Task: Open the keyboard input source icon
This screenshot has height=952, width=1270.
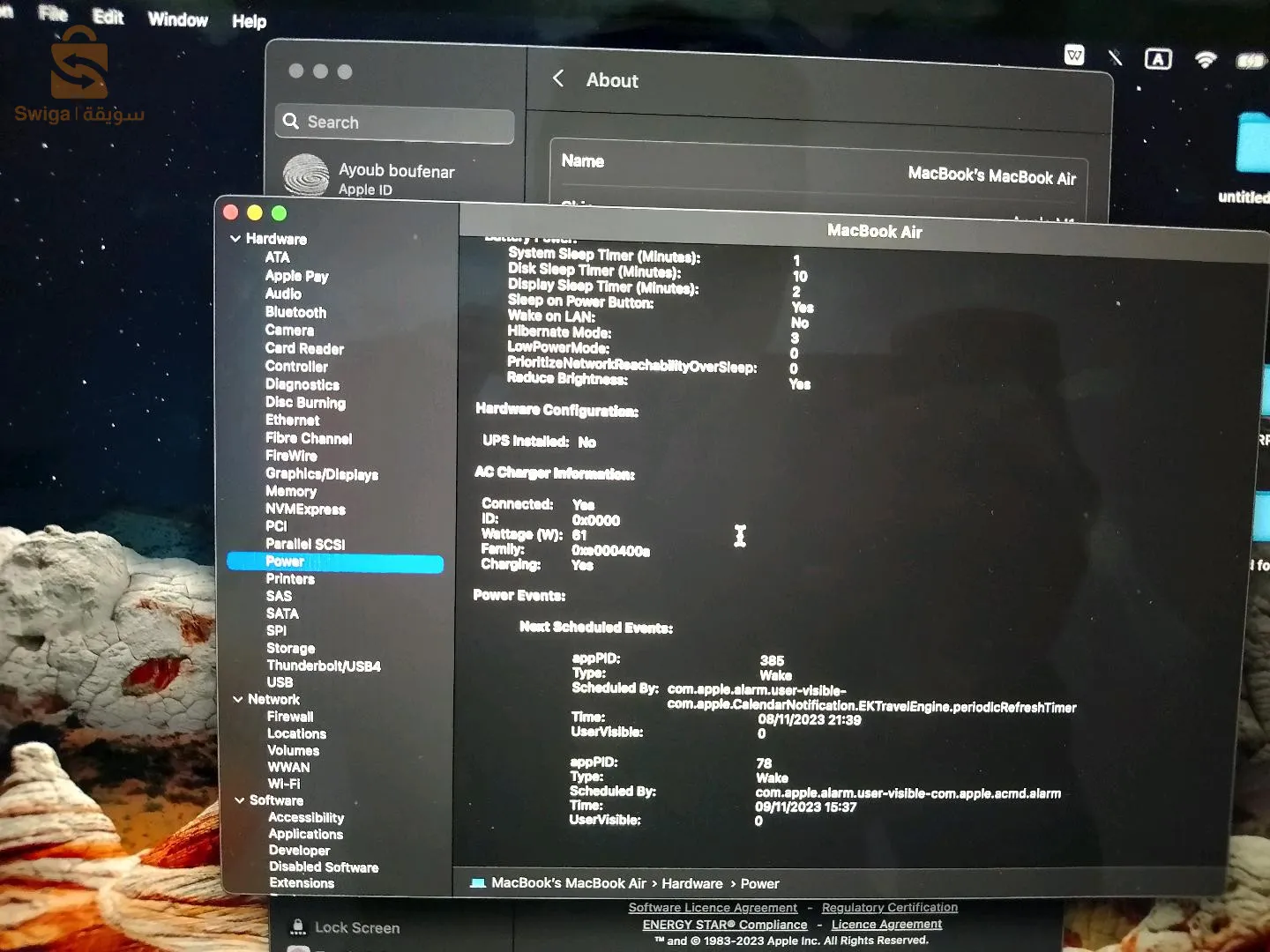Action: pos(1157,59)
